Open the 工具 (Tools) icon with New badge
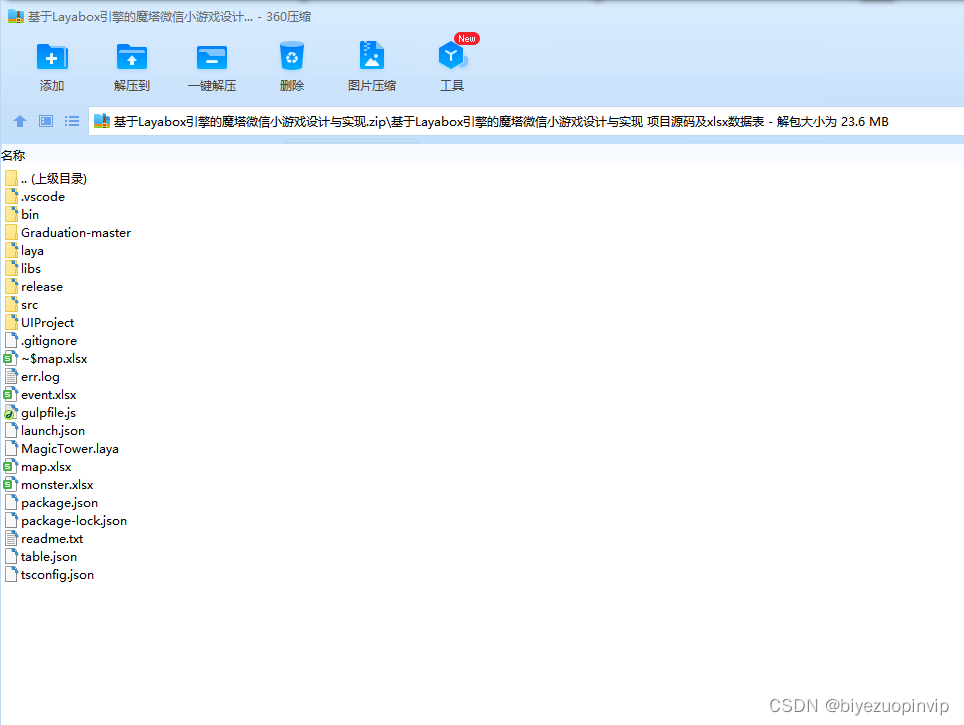The width and height of the screenshot is (964, 725). click(452, 56)
